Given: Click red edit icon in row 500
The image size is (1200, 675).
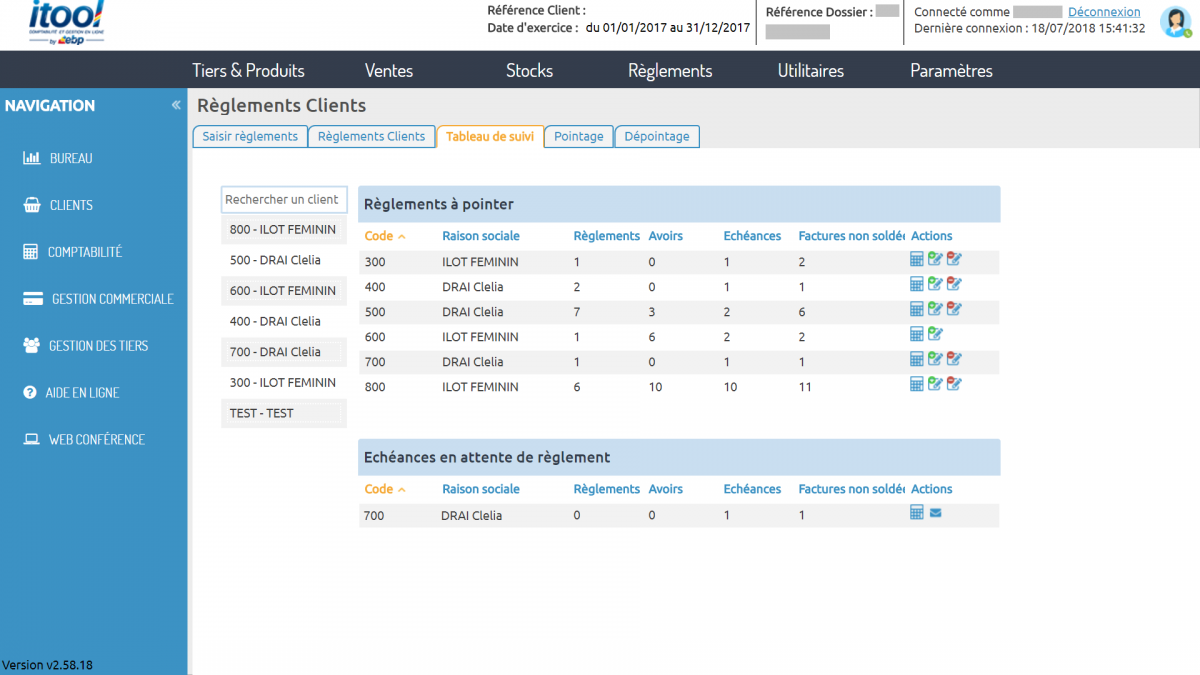Looking at the screenshot, I should [x=954, y=309].
